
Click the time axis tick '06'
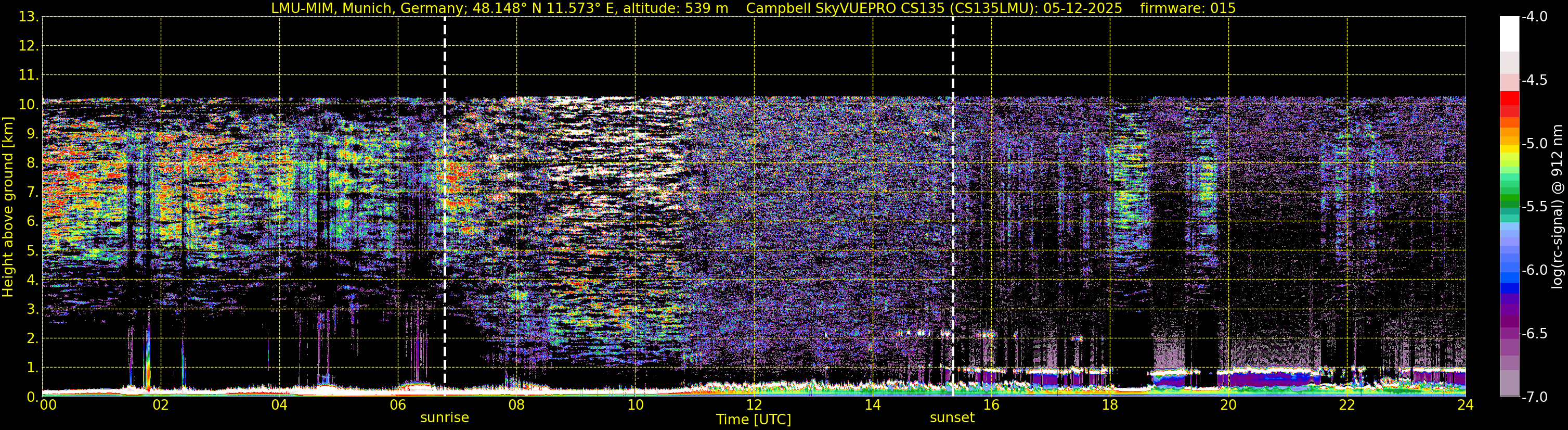coord(398,405)
